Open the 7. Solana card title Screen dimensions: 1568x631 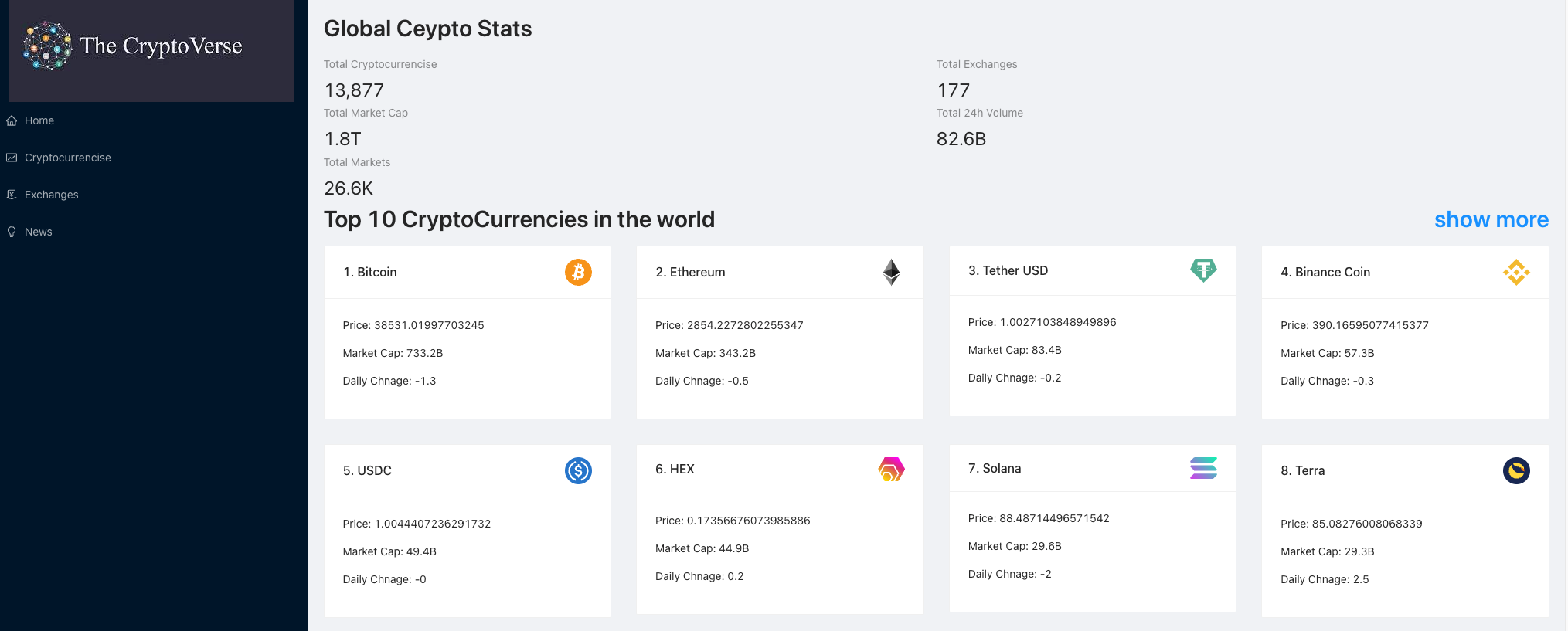tap(995, 468)
